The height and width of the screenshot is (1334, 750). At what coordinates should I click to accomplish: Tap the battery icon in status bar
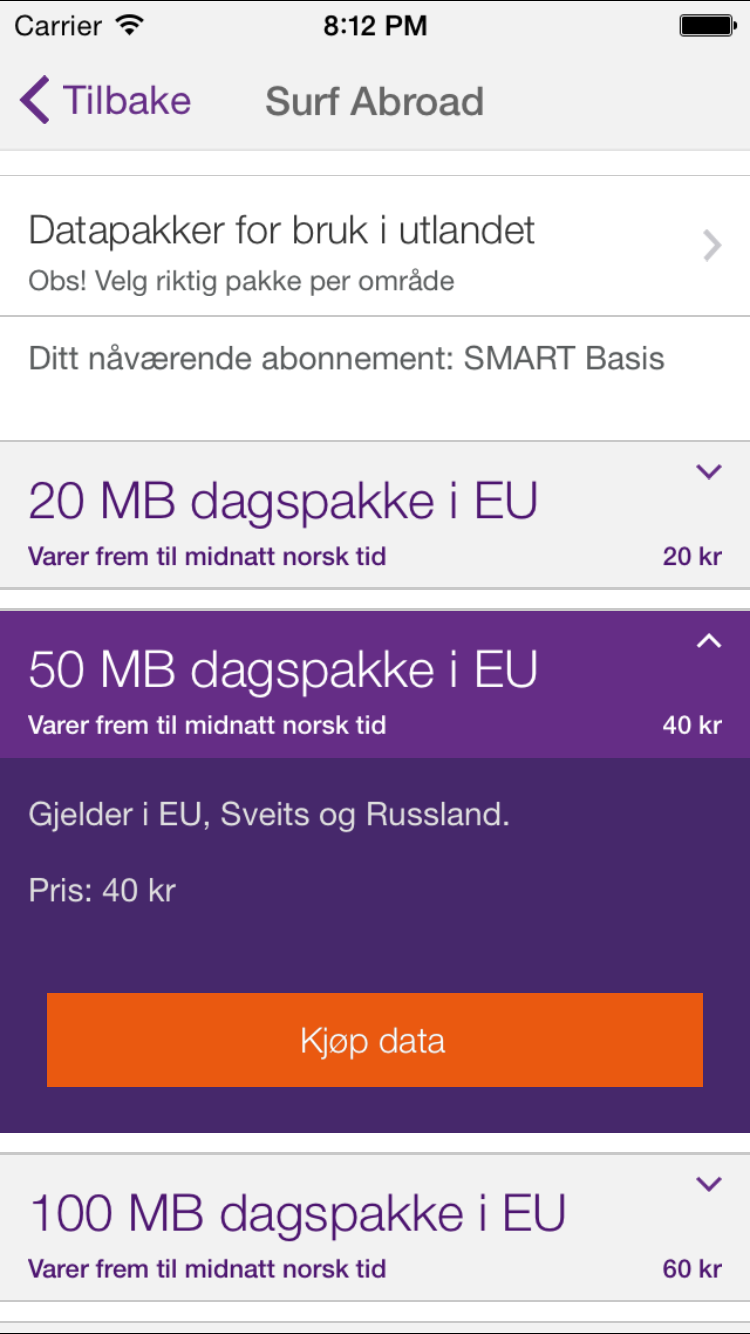coord(707,26)
